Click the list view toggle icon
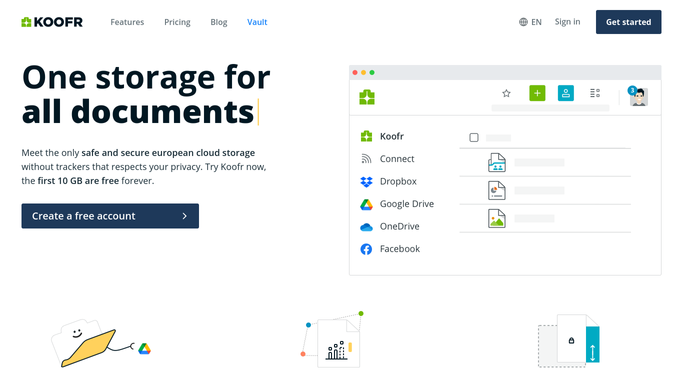683x384 pixels. click(x=595, y=93)
